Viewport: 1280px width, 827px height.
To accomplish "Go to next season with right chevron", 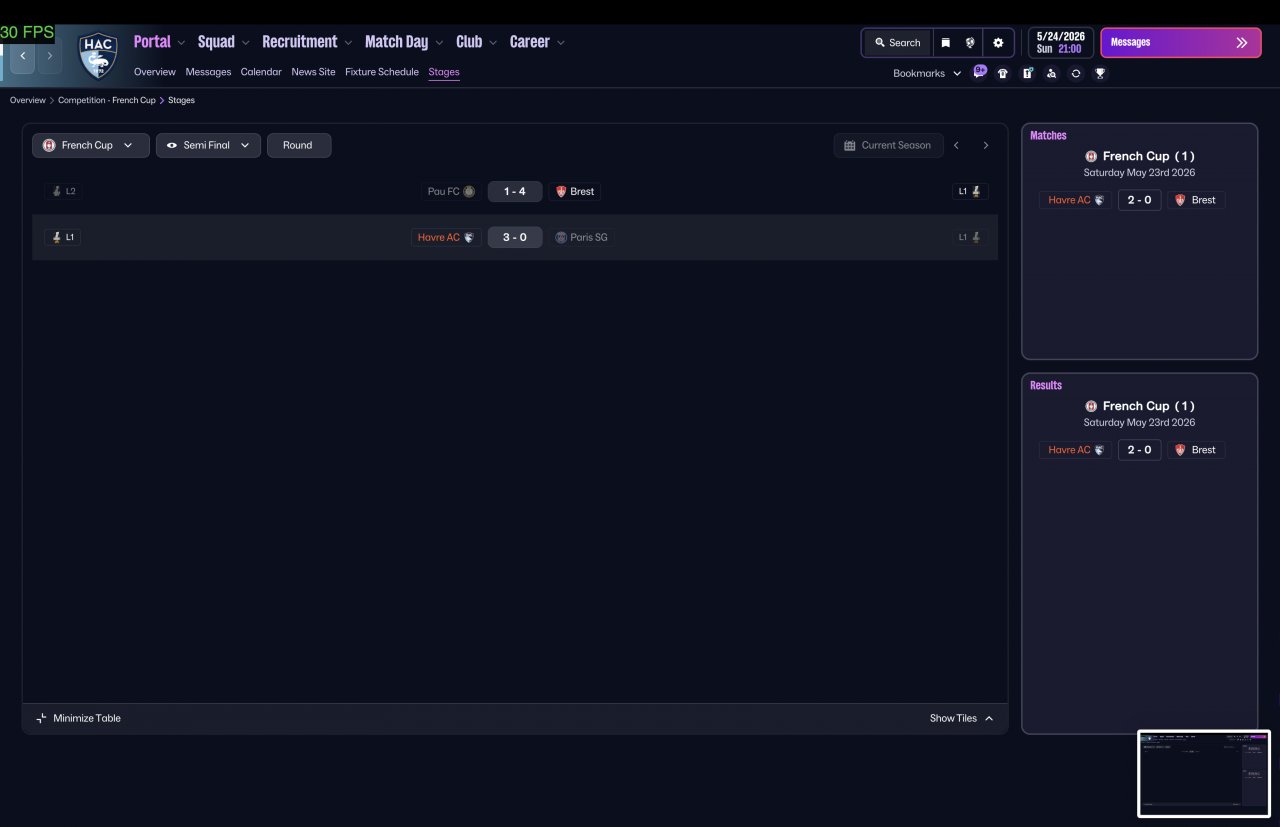I will point(985,145).
